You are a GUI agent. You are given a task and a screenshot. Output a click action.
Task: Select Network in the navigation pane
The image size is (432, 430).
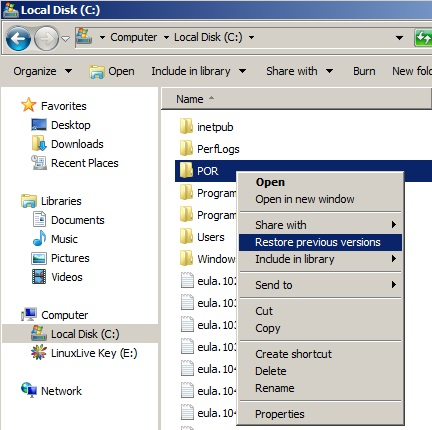(x=61, y=391)
